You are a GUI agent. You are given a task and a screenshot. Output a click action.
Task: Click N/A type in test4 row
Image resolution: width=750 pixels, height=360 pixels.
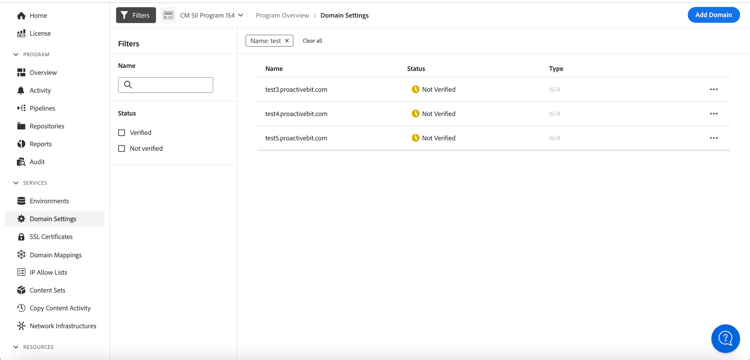pyautogui.click(x=554, y=114)
